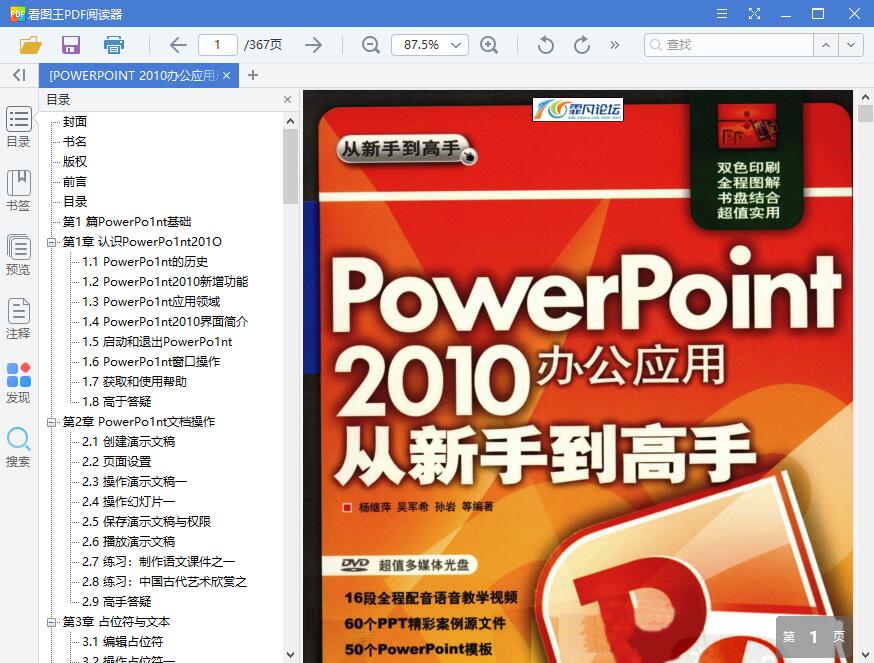Screen dimensions: 874x663
Task: Select the POWERPOINT 2010办公应用 tab
Action: [132, 75]
